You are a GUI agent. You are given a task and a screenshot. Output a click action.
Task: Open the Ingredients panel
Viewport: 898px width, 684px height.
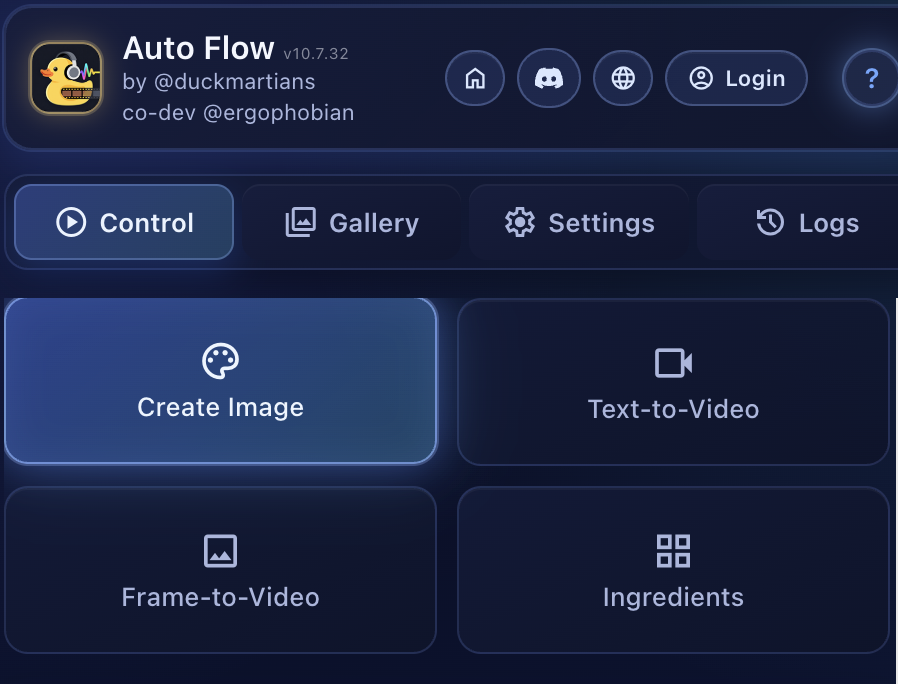click(672, 570)
